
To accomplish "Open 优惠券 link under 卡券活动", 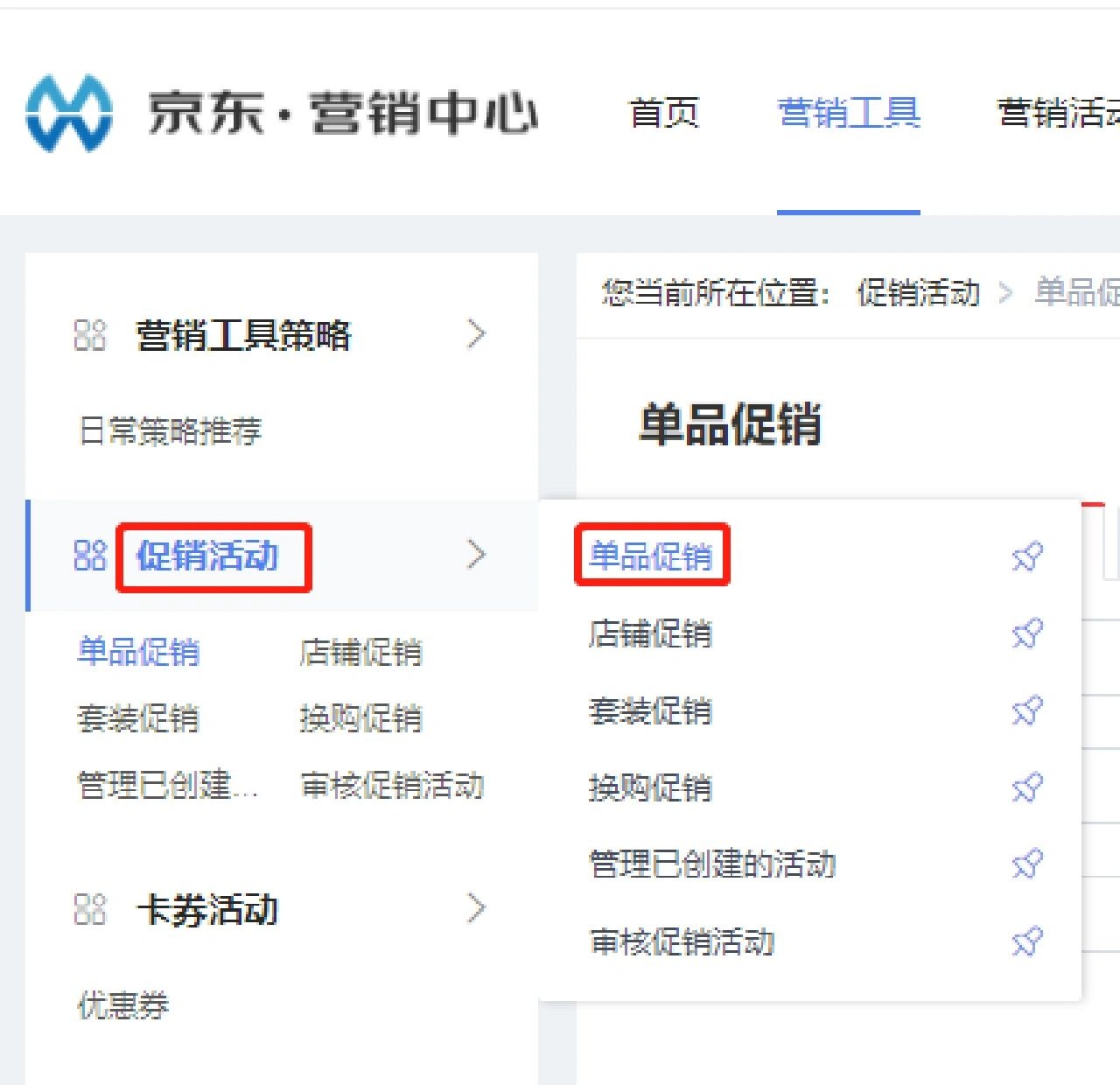I will 123,1005.
